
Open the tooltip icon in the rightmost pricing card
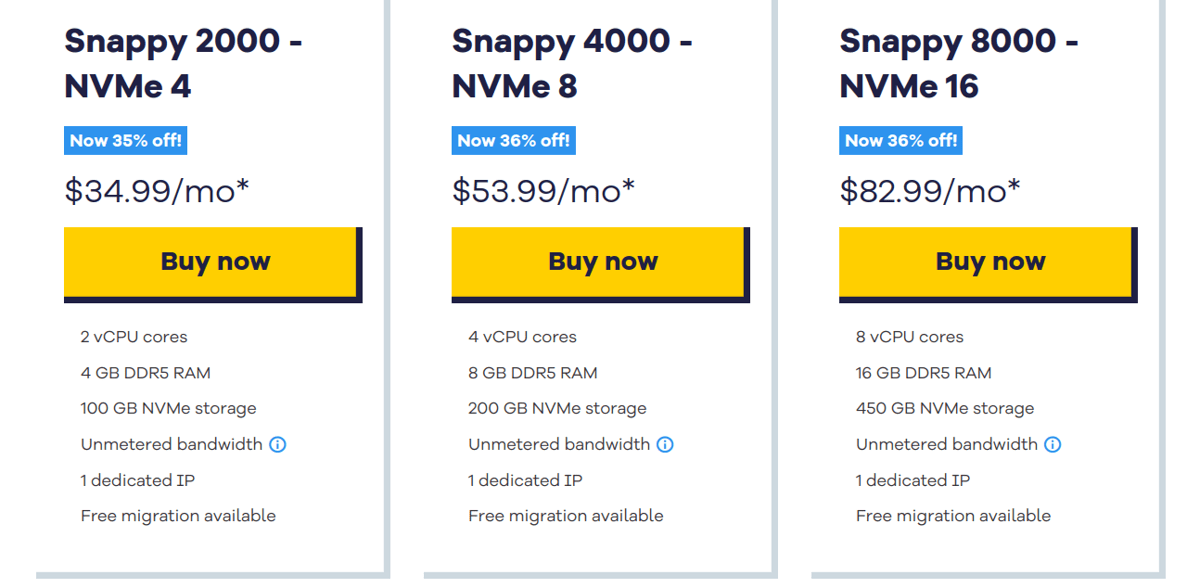1052,444
